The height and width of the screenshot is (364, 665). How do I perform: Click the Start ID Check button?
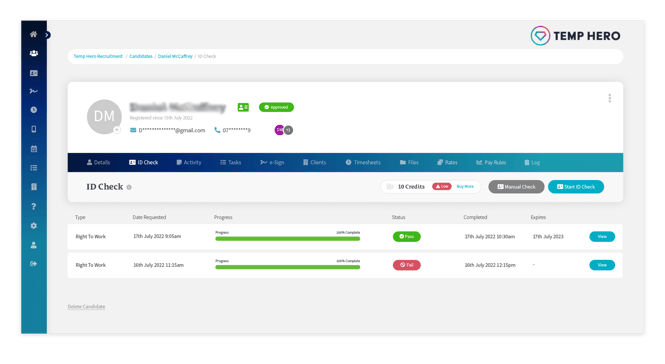point(576,187)
